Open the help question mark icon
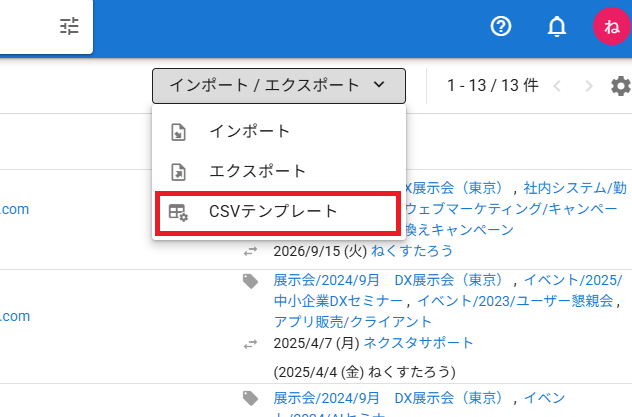Image resolution: width=632 pixels, height=417 pixels. pyautogui.click(x=501, y=27)
